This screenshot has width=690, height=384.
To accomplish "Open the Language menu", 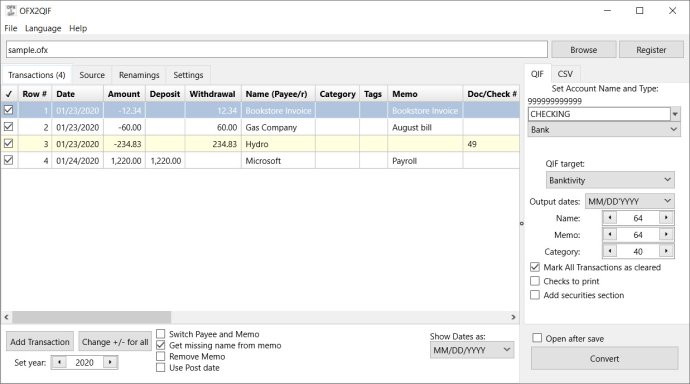I will (x=43, y=28).
